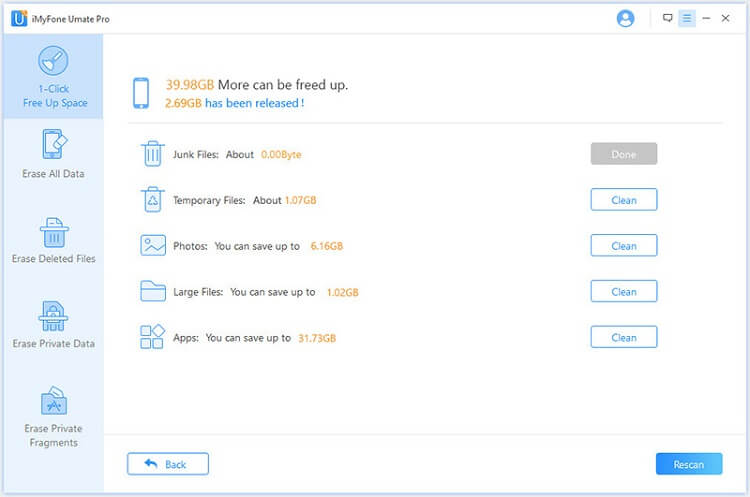
Task: Click the Temporary Files recycle bin icon
Action: pyautogui.click(x=153, y=199)
